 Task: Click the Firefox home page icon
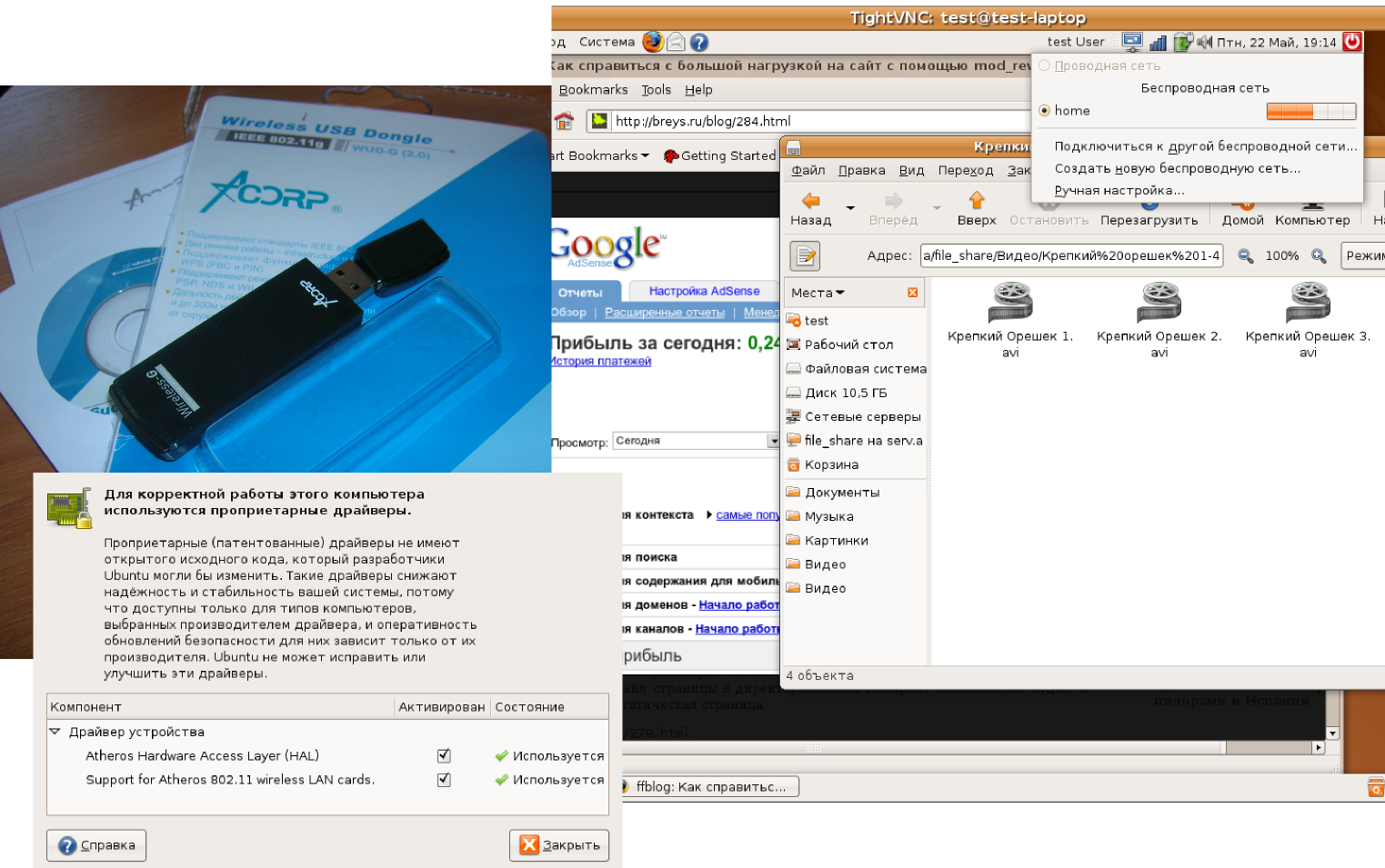tap(565, 121)
